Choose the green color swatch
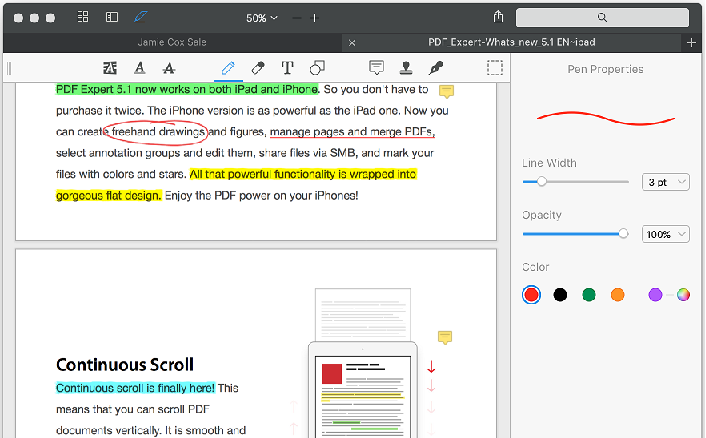Viewport: 706px width, 438px height. coord(589,295)
